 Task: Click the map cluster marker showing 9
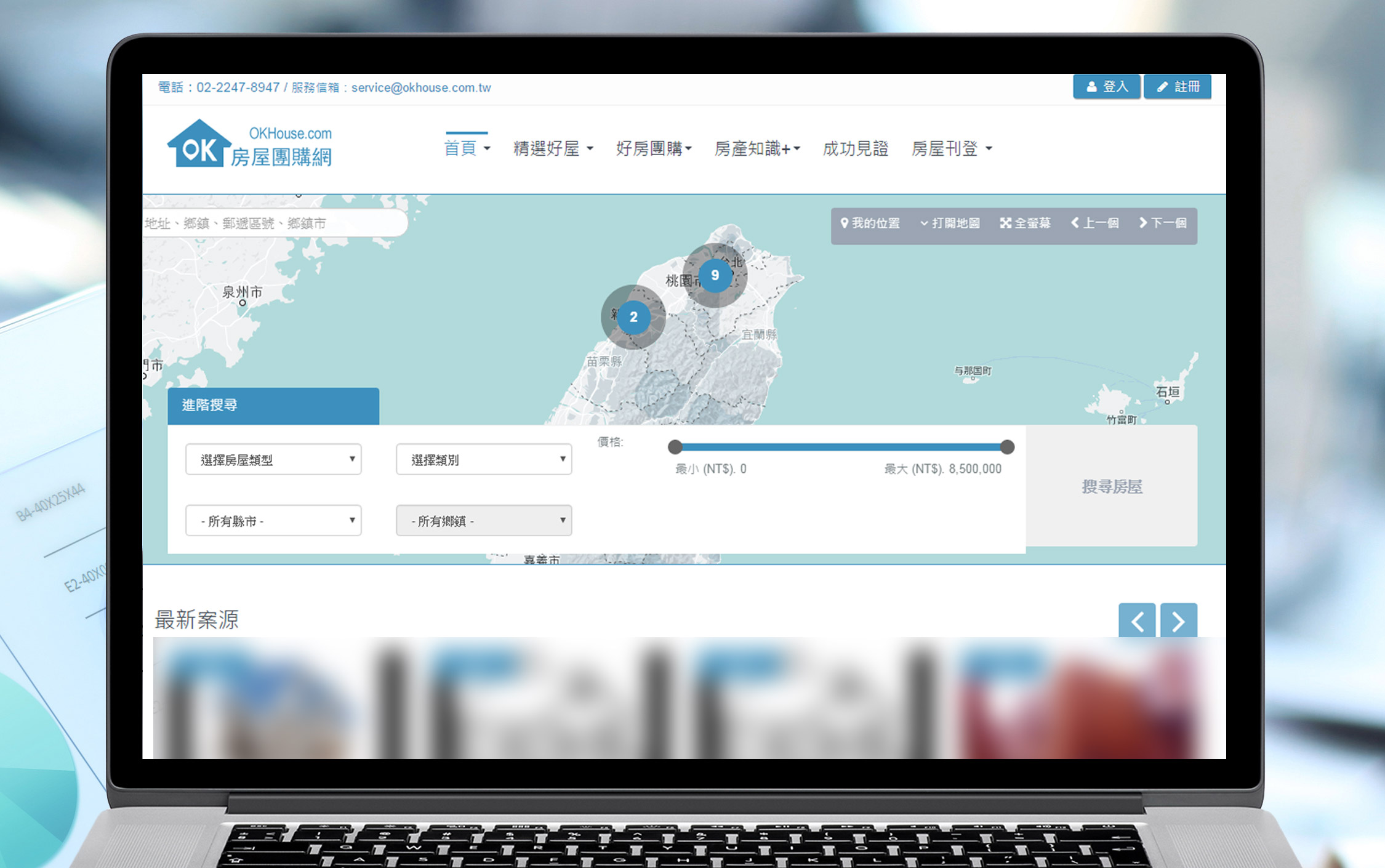715,275
